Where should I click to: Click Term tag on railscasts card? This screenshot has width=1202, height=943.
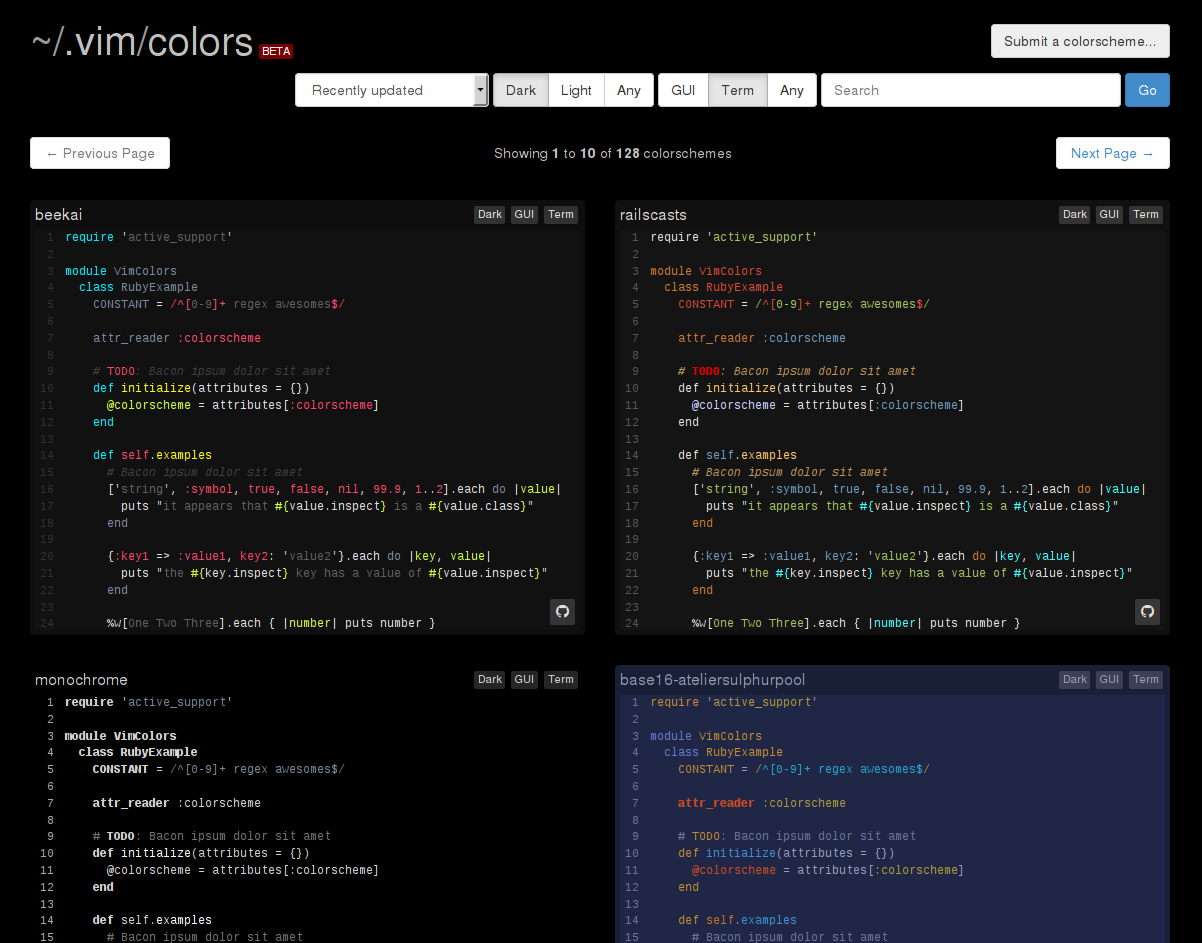coord(1146,214)
